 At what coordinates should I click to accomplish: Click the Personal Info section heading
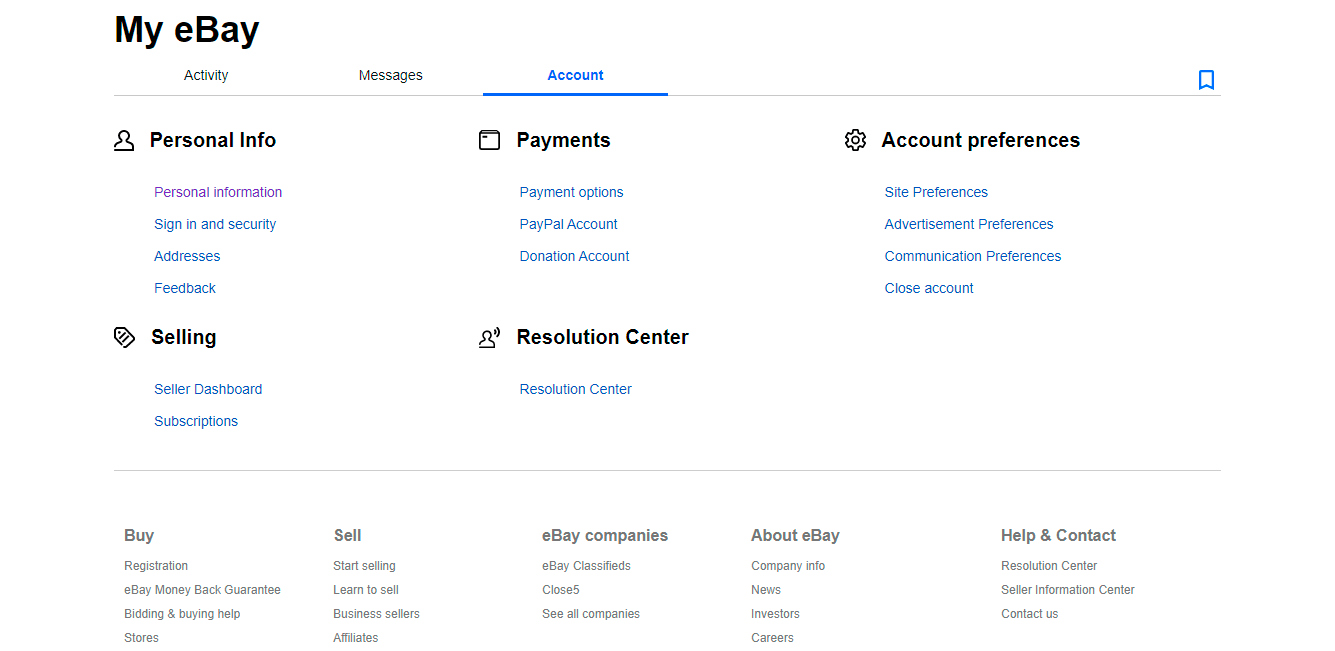coord(213,141)
